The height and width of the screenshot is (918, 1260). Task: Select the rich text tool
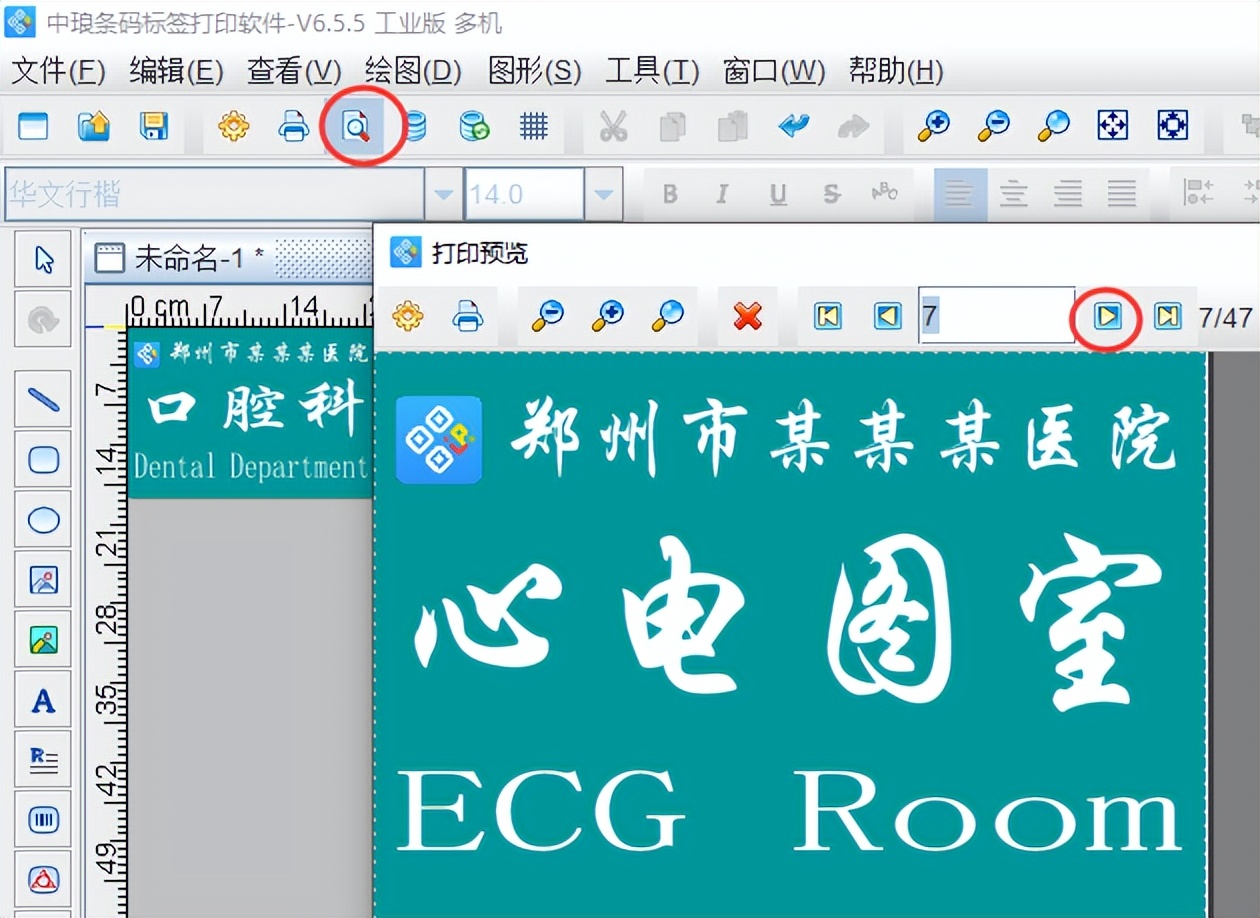[44, 760]
